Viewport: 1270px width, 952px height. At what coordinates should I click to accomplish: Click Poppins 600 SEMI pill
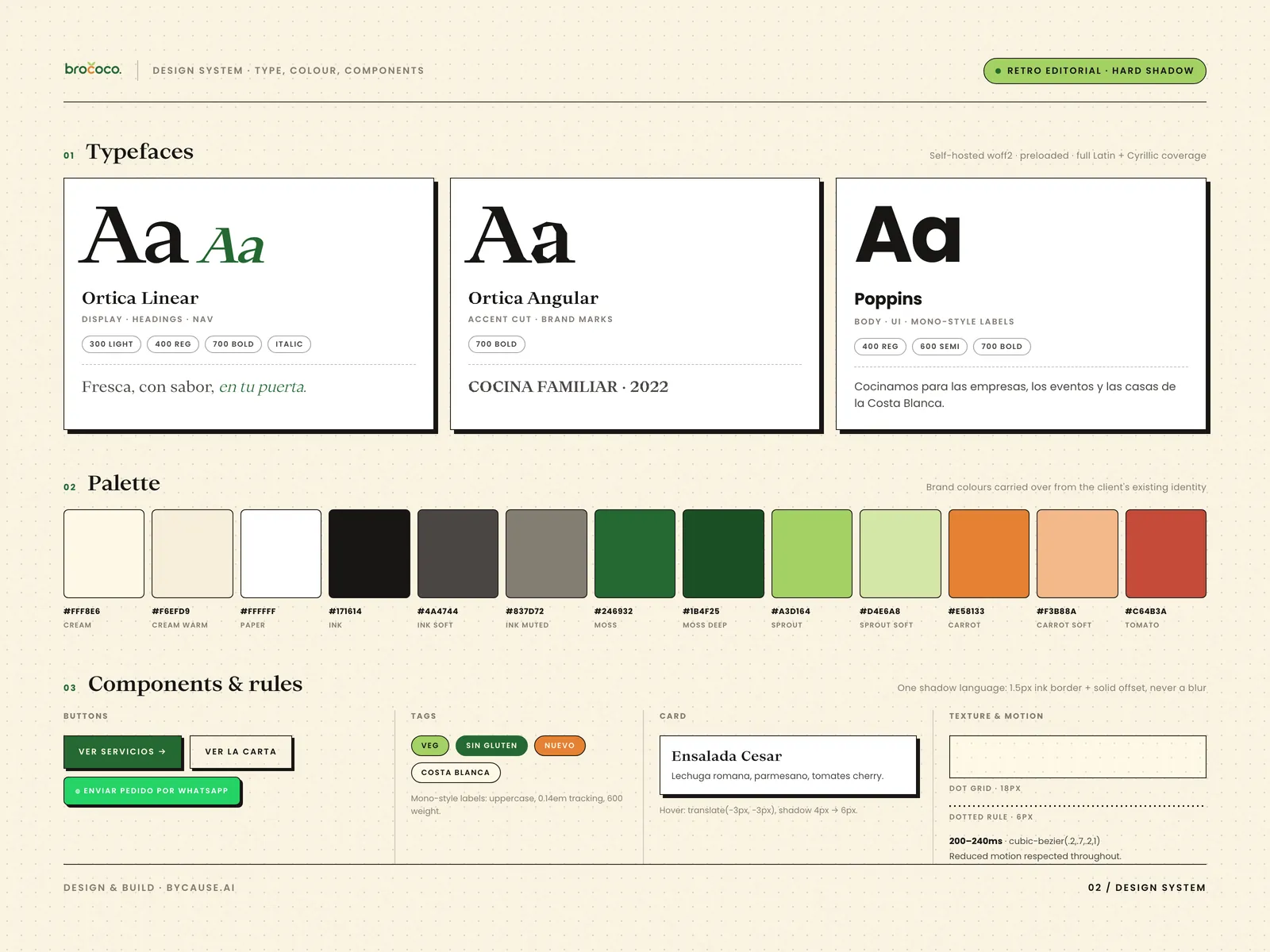point(940,347)
